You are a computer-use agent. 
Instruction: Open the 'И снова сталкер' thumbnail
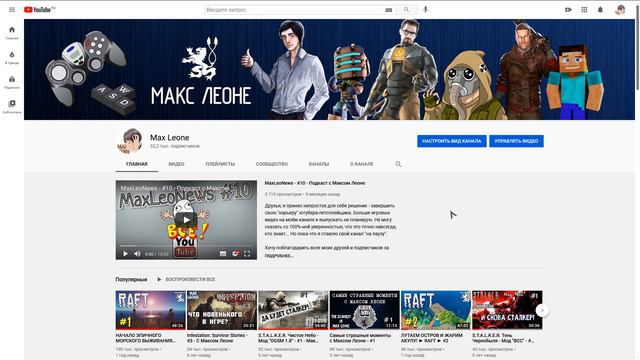click(x=507, y=310)
